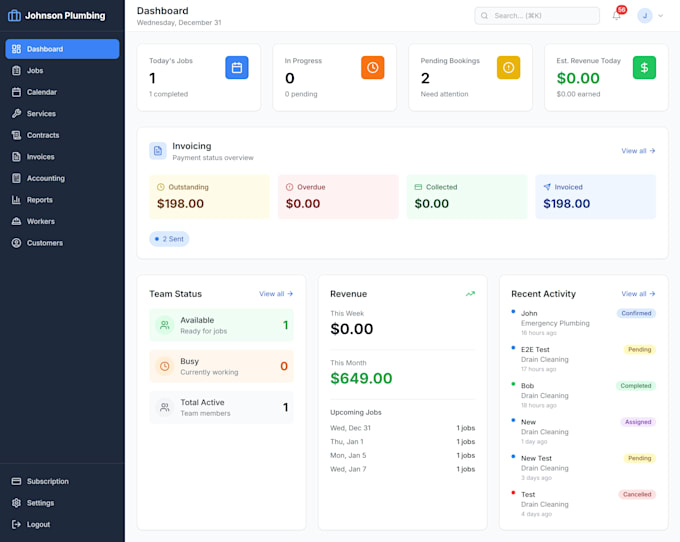Click the Confirmed badge for John
This screenshot has width=680, height=542.
[636, 313]
